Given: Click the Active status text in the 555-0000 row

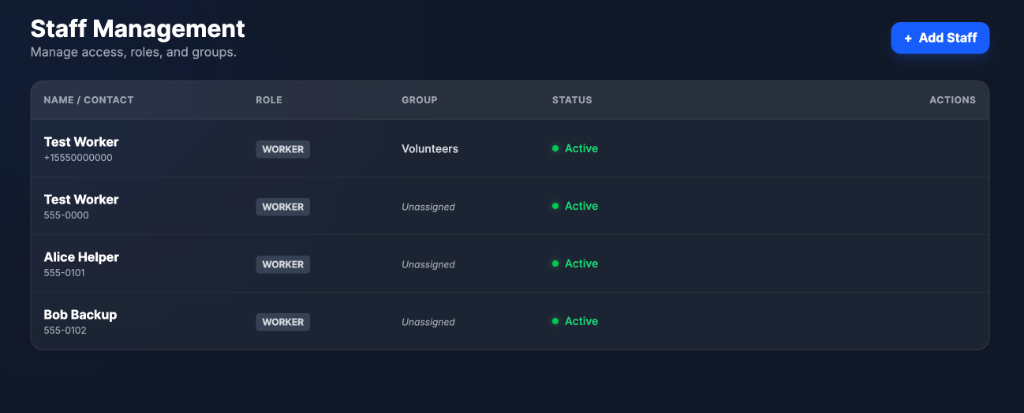Looking at the screenshot, I should point(581,206).
